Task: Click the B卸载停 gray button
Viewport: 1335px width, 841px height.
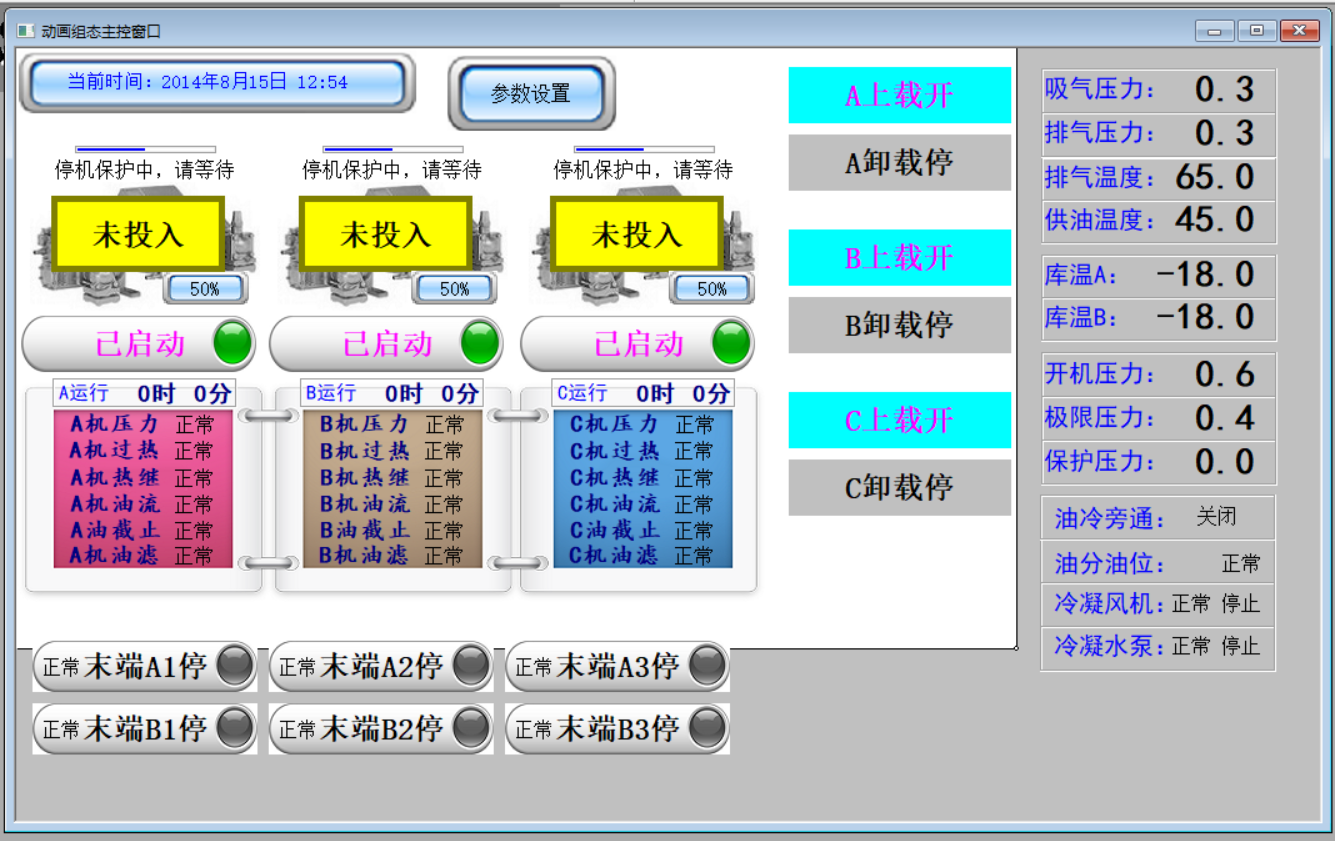Action: point(900,325)
